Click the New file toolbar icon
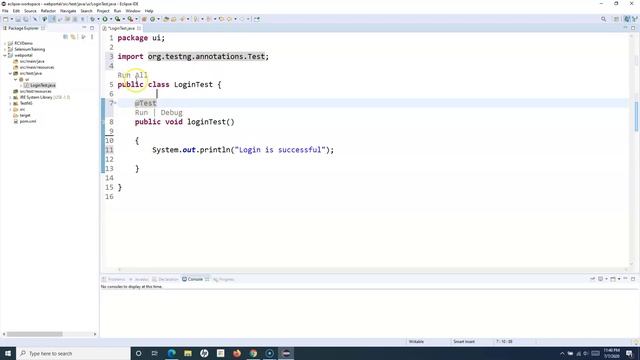This screenshot has width=640, height=360. pos(5,19)
